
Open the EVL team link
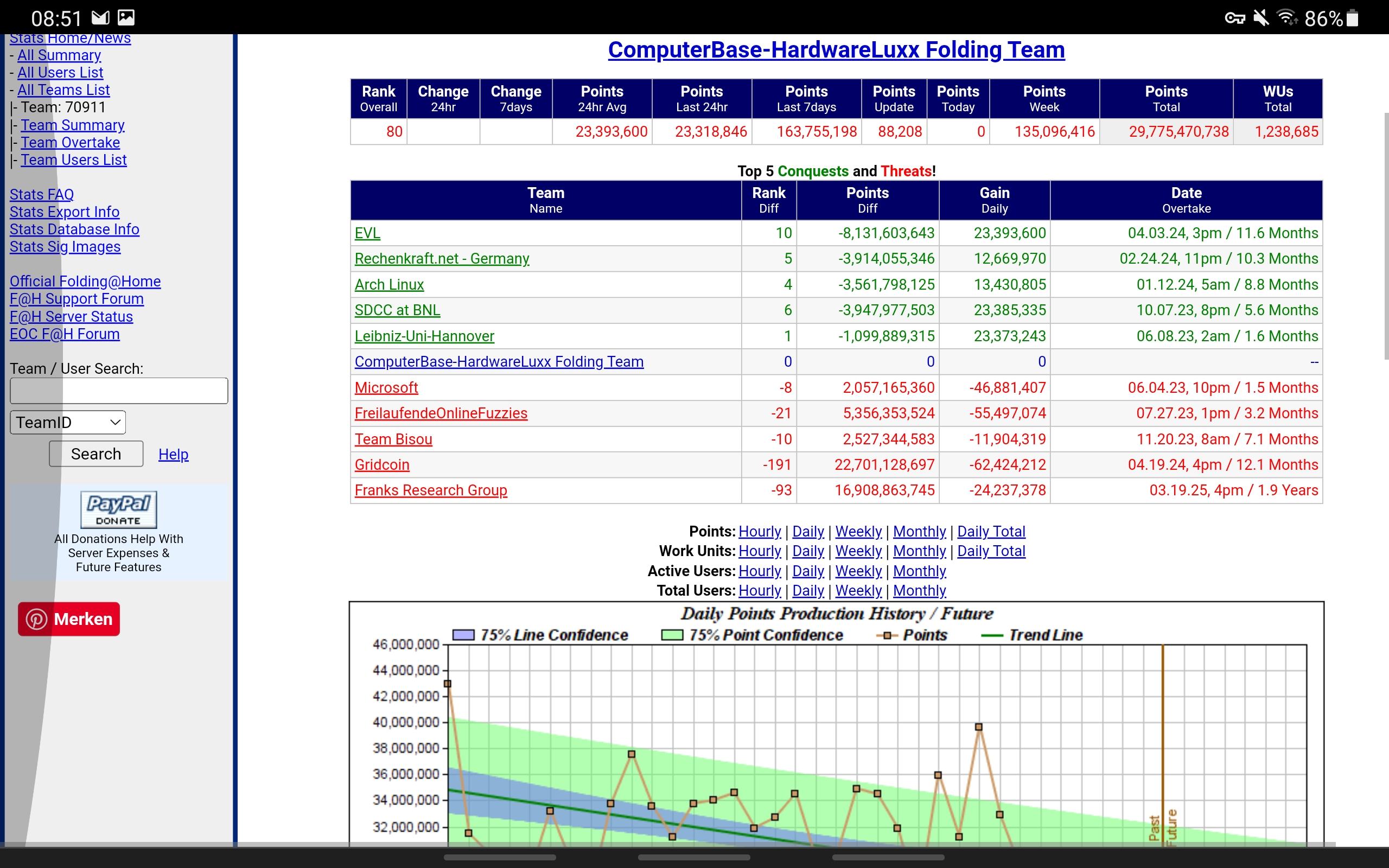367,233
